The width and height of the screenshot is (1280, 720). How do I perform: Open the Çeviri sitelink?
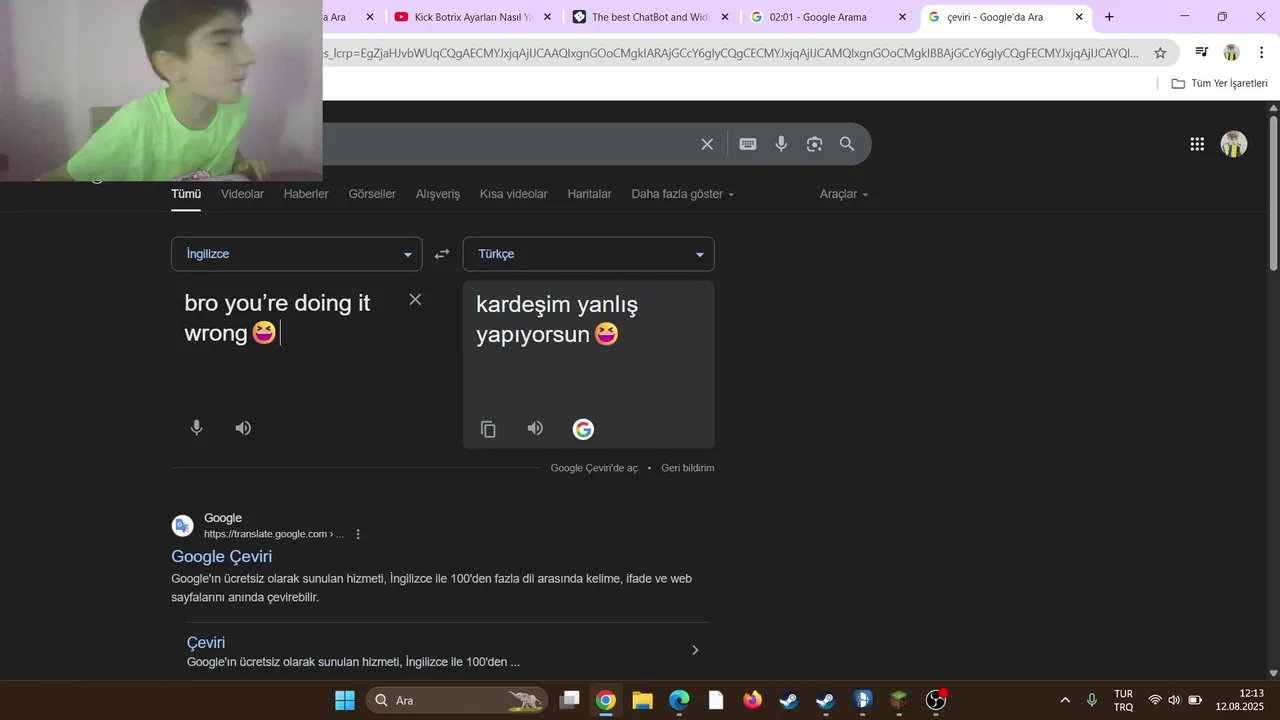206,642
